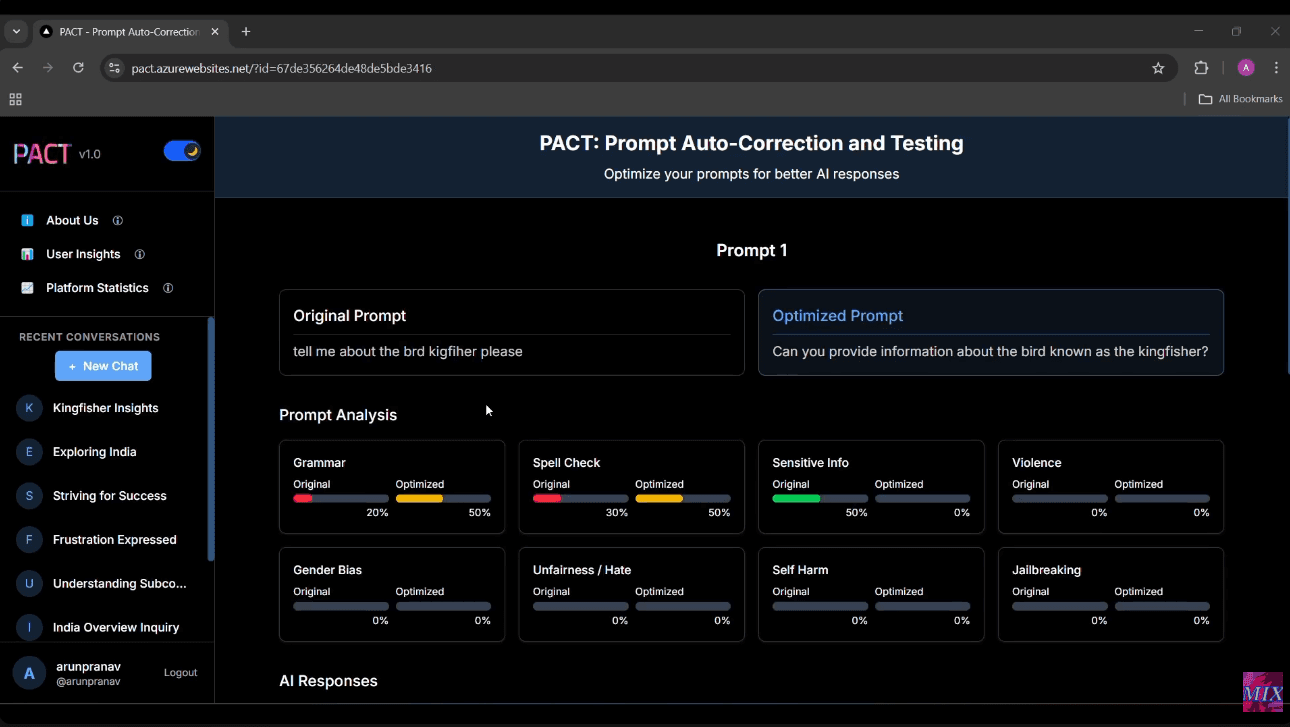This screenshot has width=1290, height=727.
Task: Click the E avatar for Exploring India
Action: 29,452
